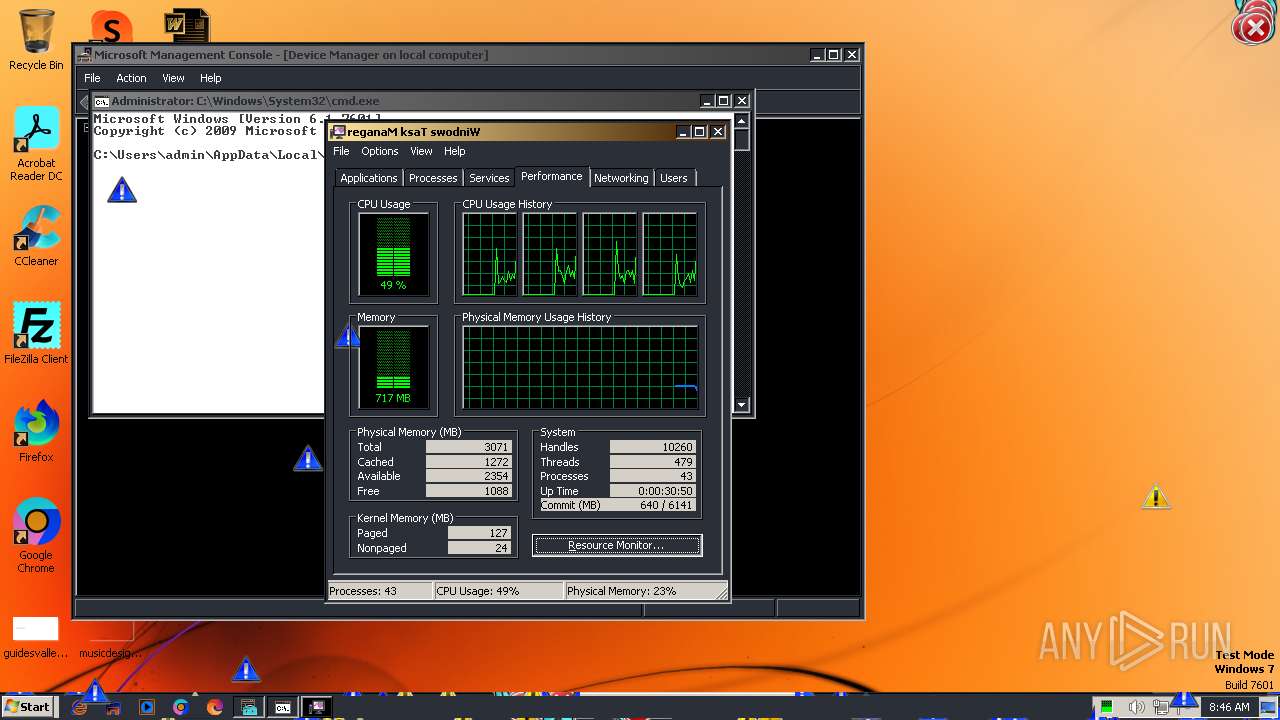Switch to the Users tab
Image resolution: width=1280 pixels, height=720 pixels.
click(674, 178)
